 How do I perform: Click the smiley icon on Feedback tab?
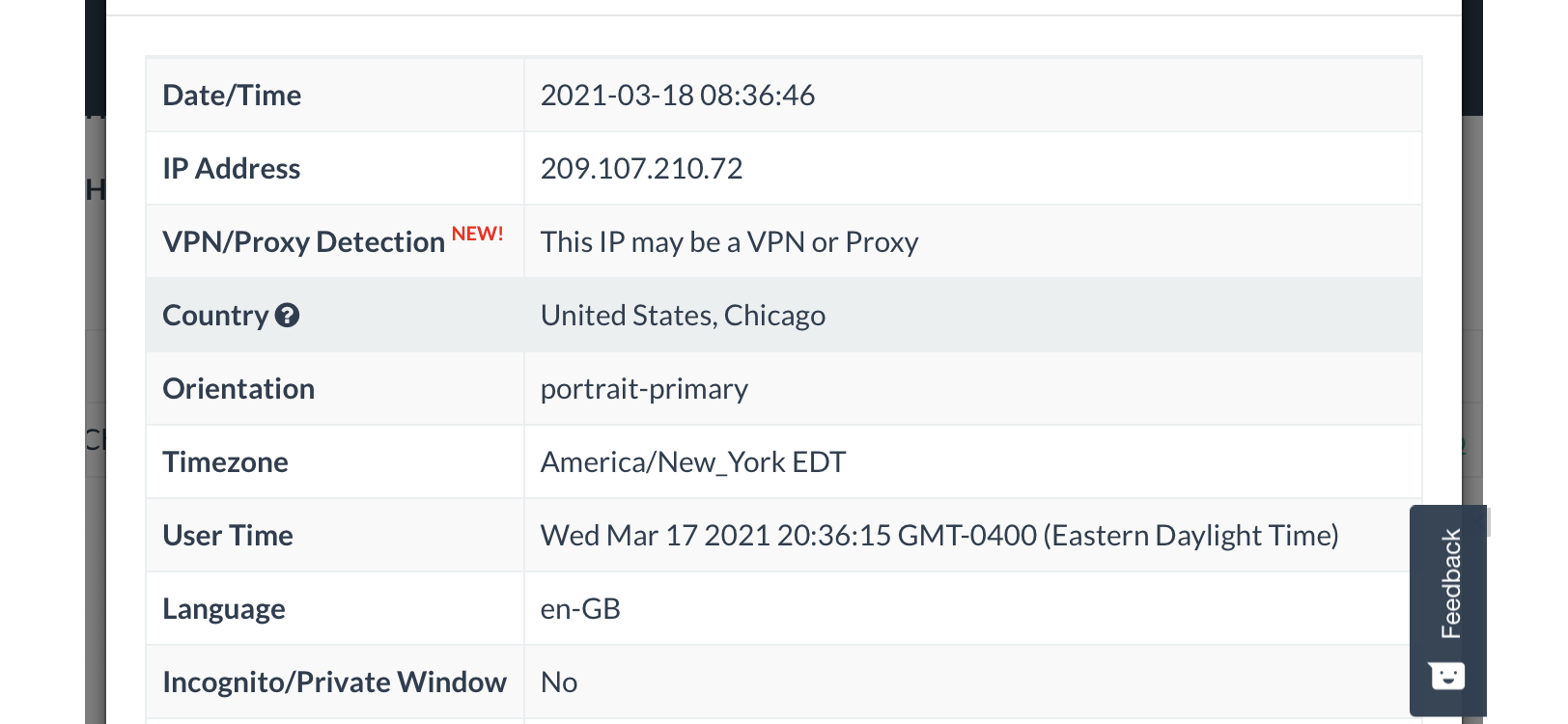coord(1447,675)
